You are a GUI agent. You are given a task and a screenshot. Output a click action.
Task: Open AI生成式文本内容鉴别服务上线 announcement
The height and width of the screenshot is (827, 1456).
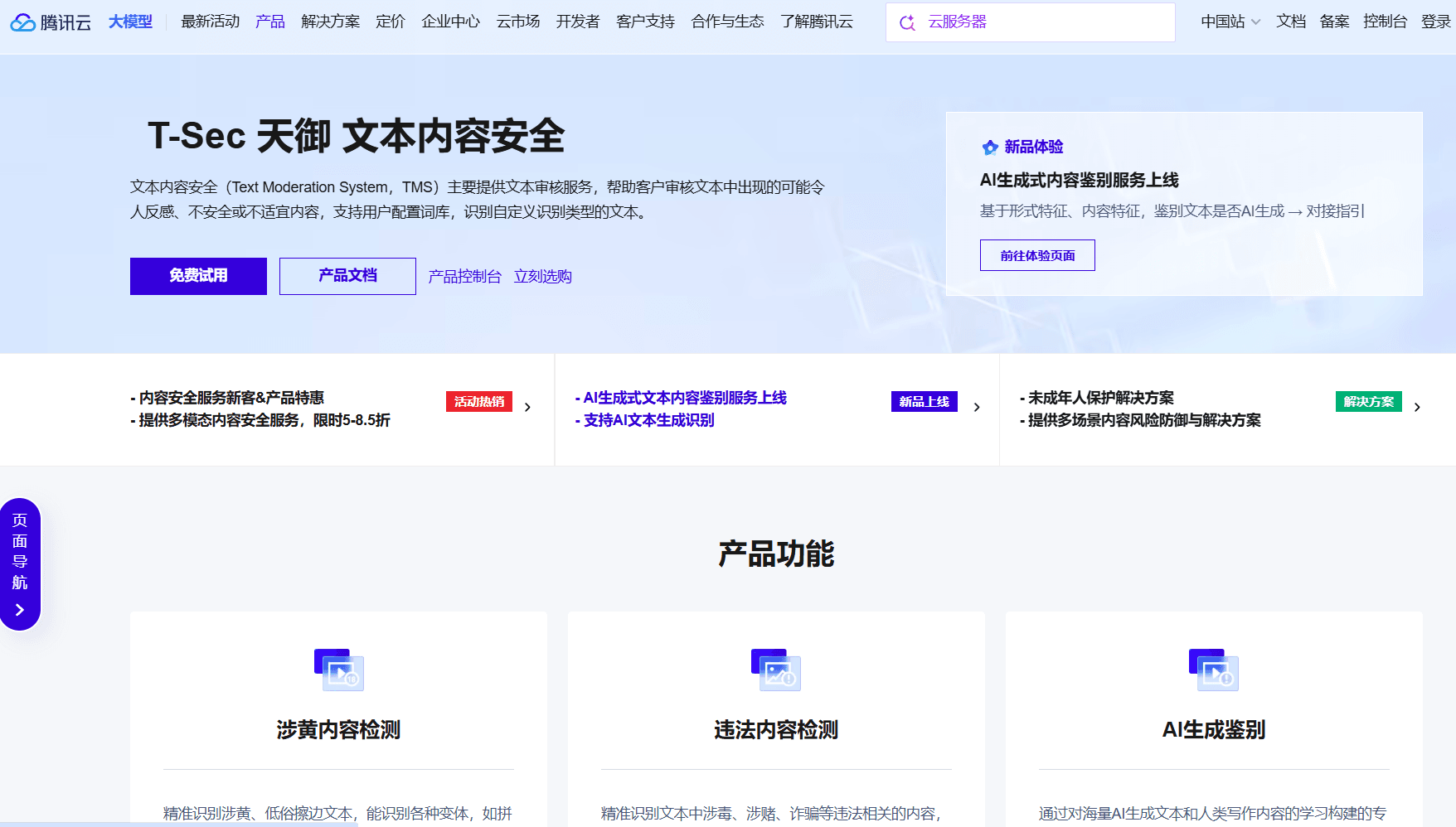[x=681, y=398]
